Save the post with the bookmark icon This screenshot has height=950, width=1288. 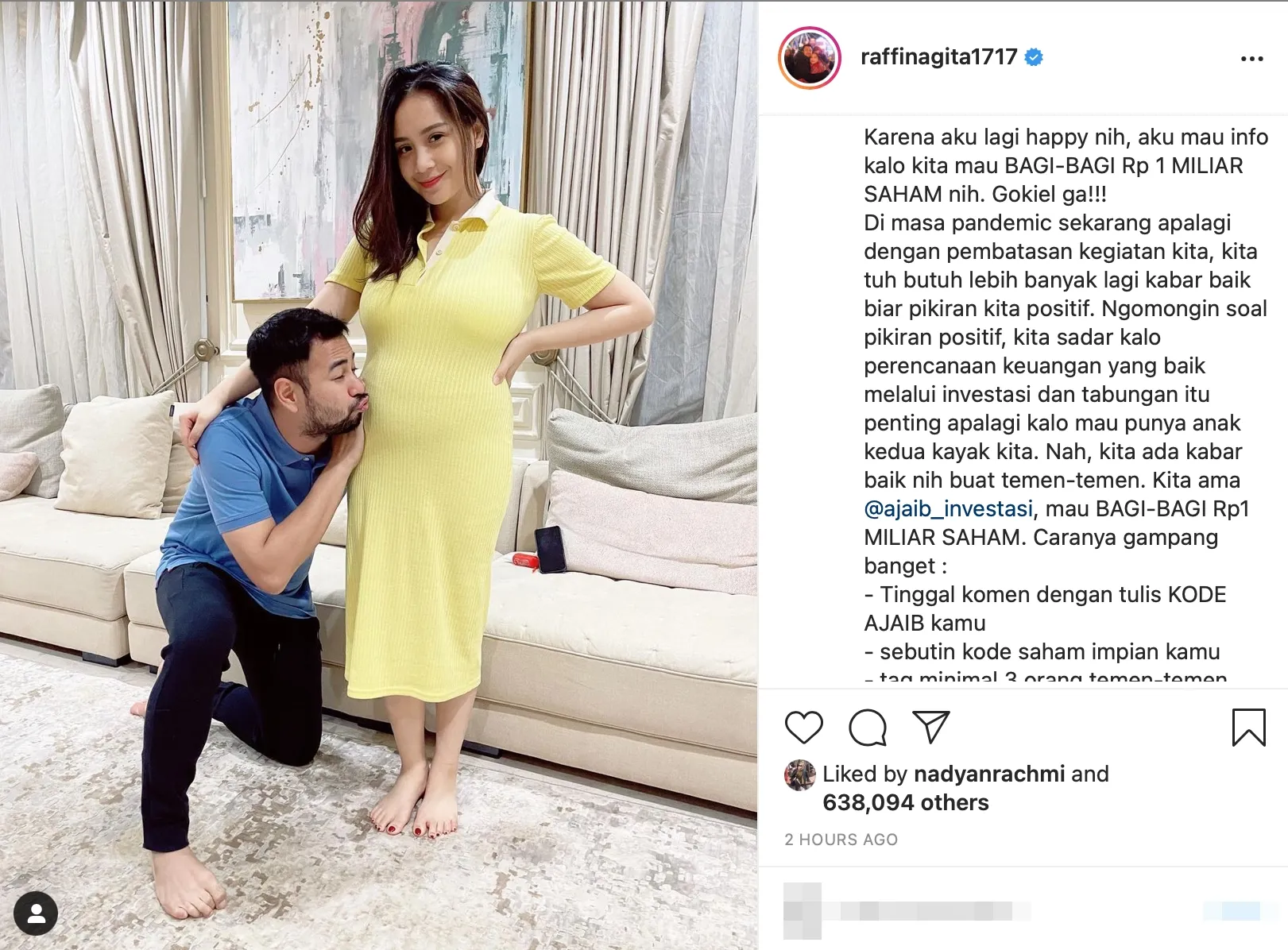coord(1248,728)
